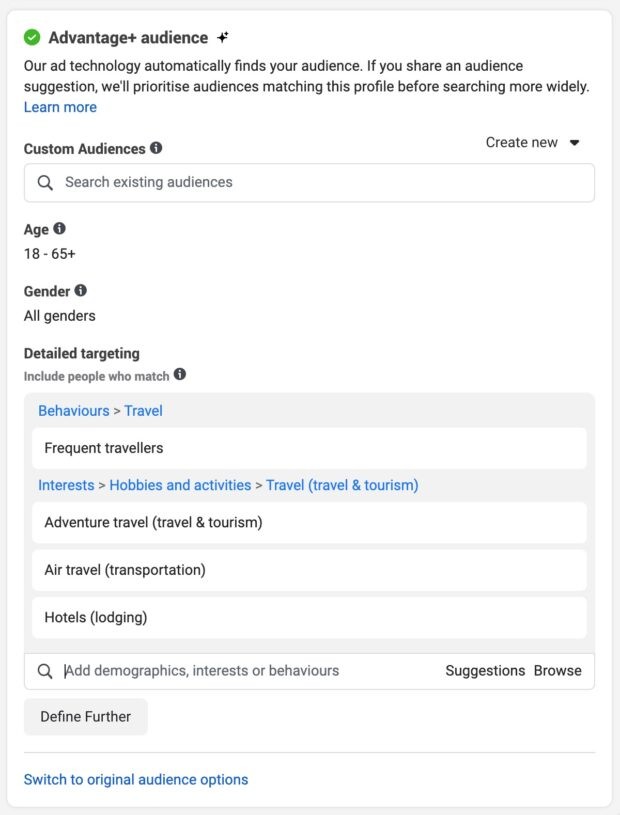Switch to original audience options

point(136,779)
